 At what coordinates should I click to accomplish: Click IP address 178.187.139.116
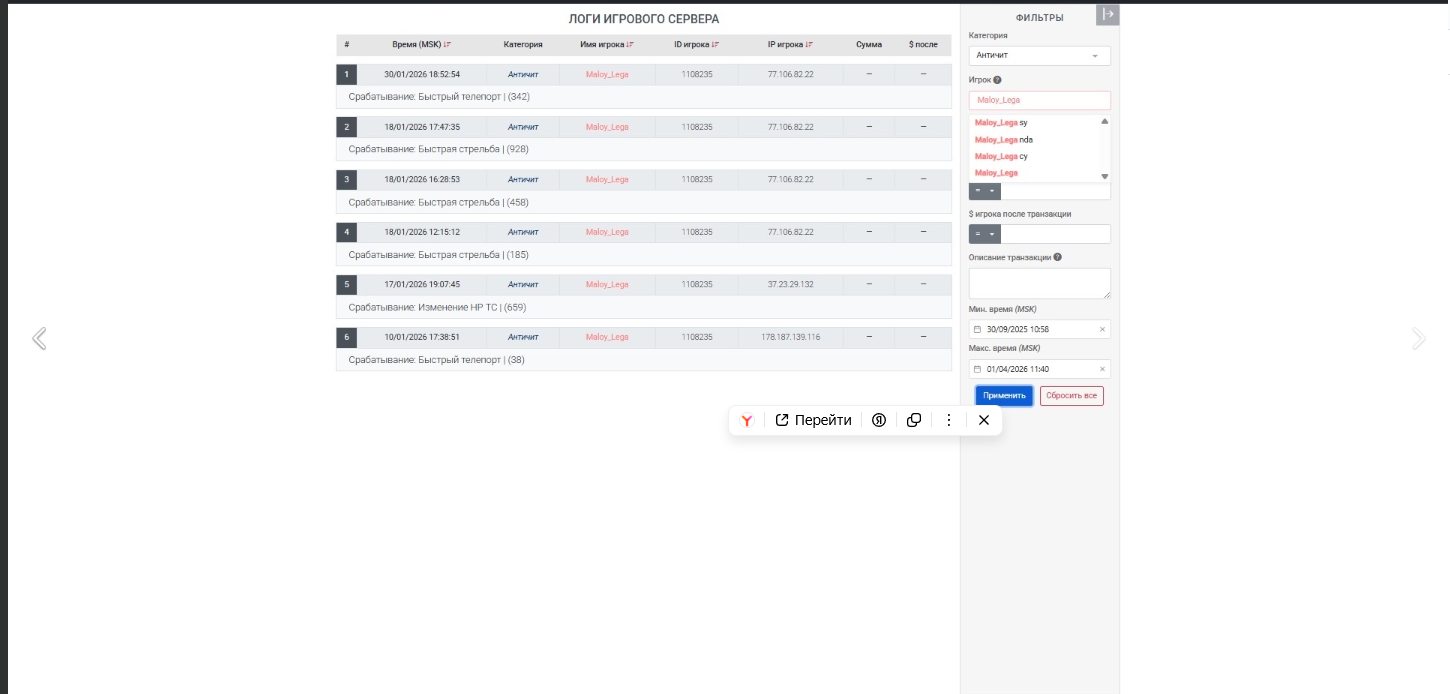[x=791, y=337]
